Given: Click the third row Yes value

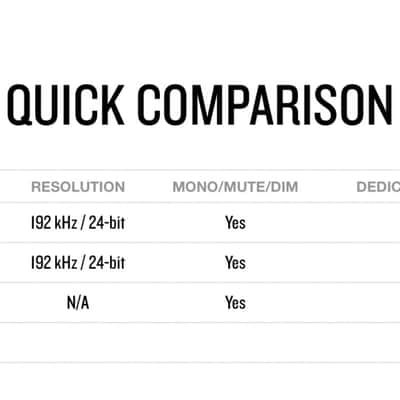Looking at the screenshot, I should pos(235,303).
